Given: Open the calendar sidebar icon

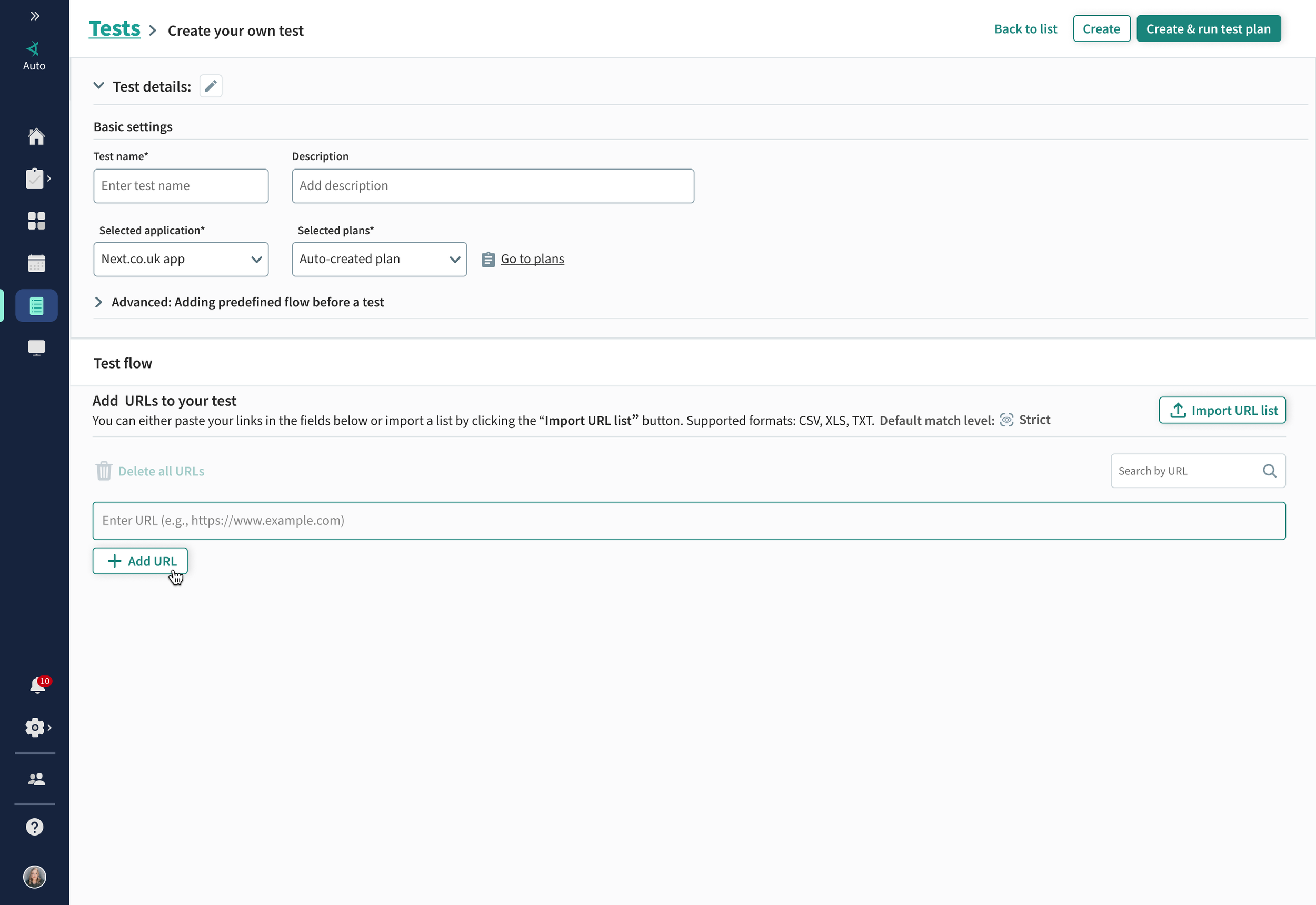Looking at the screenshot, I should [36, 263].
